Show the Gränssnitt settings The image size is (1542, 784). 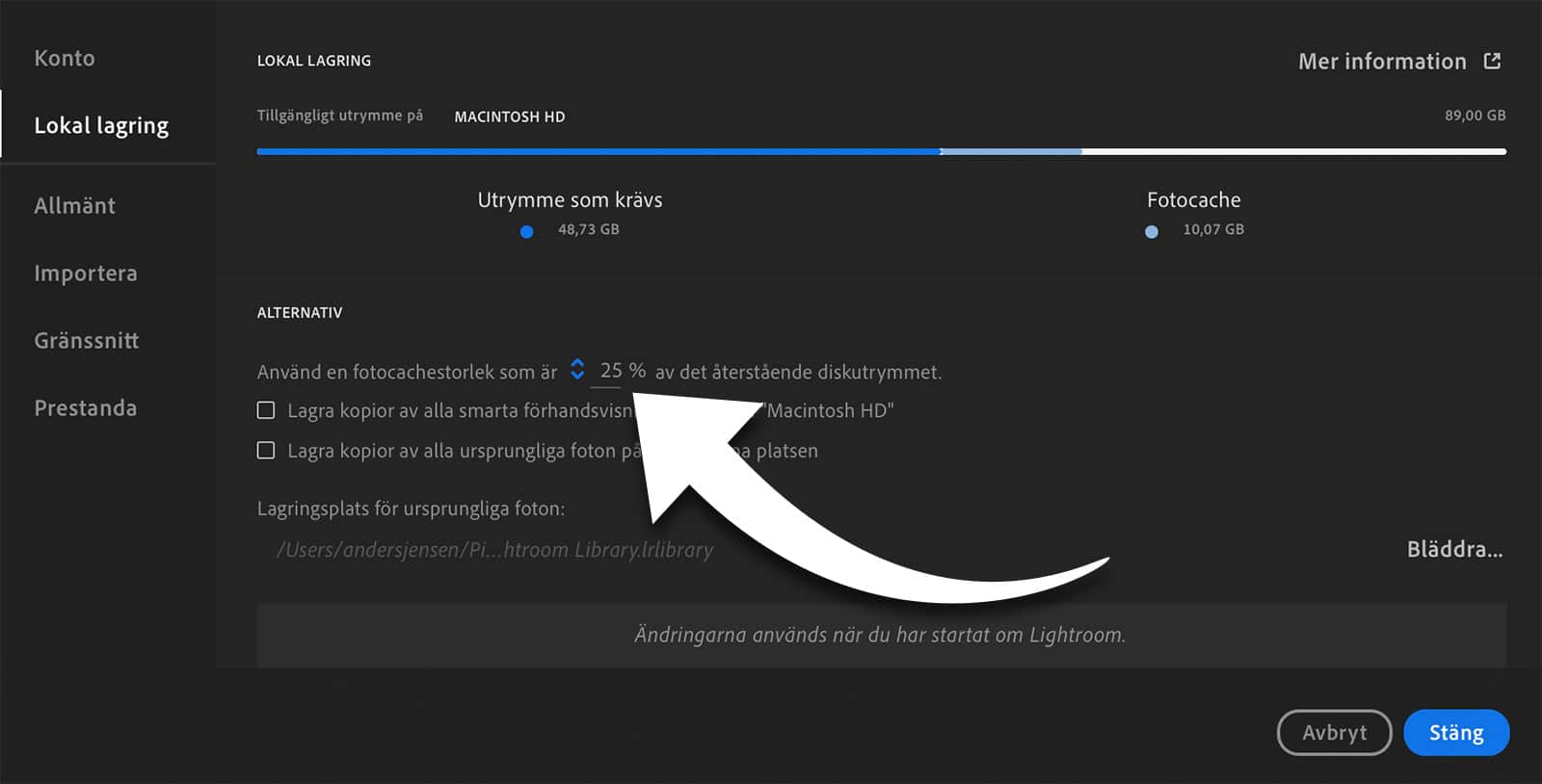coord(87,340)
